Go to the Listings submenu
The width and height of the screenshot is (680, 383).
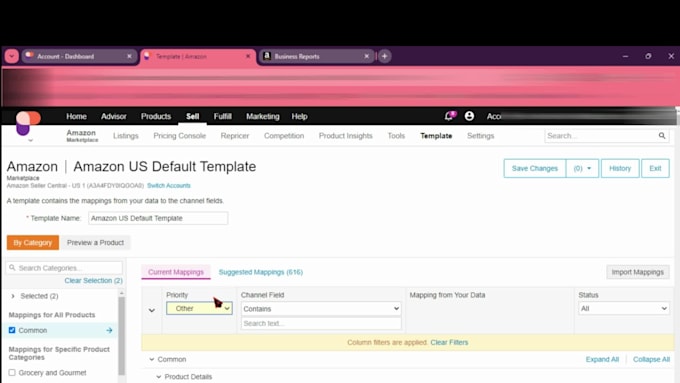click(x=126, y=136)
